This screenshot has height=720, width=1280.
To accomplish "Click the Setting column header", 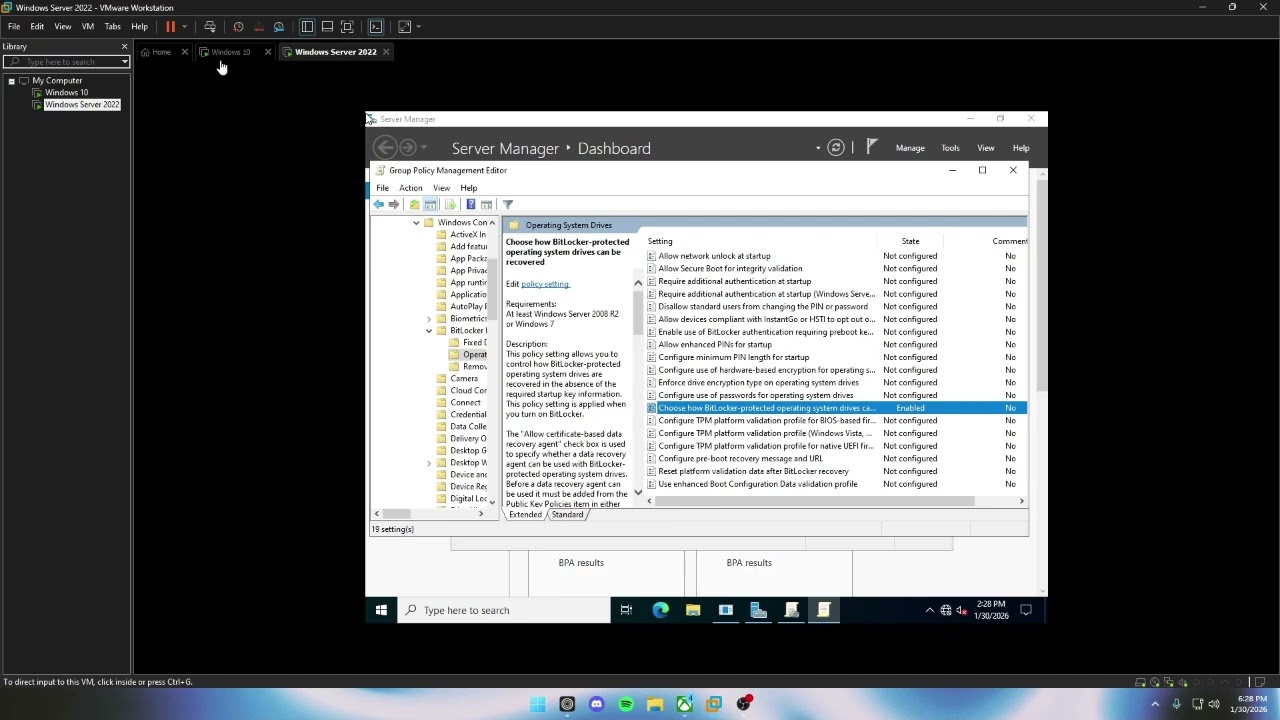I will [660, 241].
